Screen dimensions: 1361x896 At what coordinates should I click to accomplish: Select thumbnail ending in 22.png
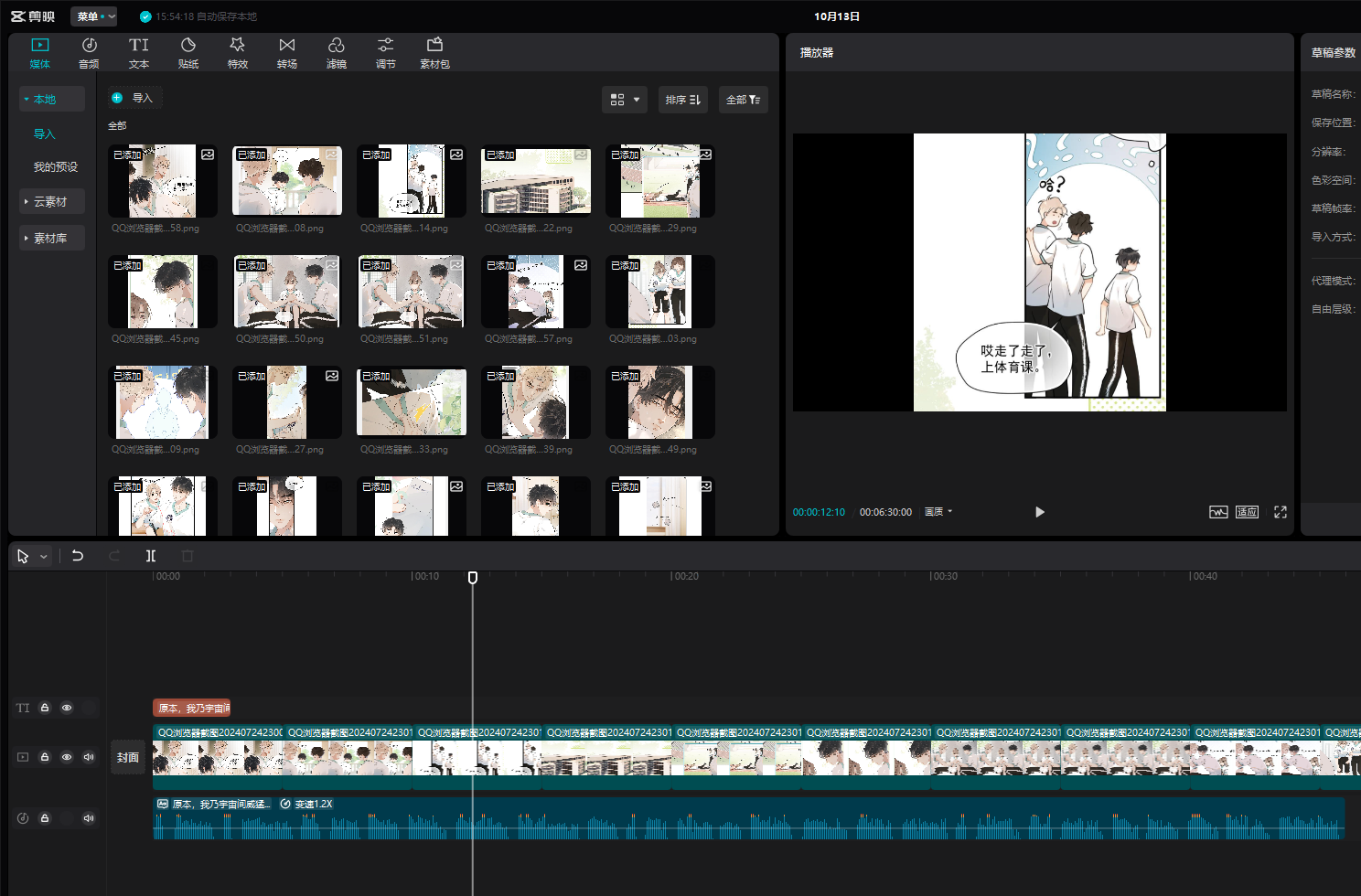536,181
